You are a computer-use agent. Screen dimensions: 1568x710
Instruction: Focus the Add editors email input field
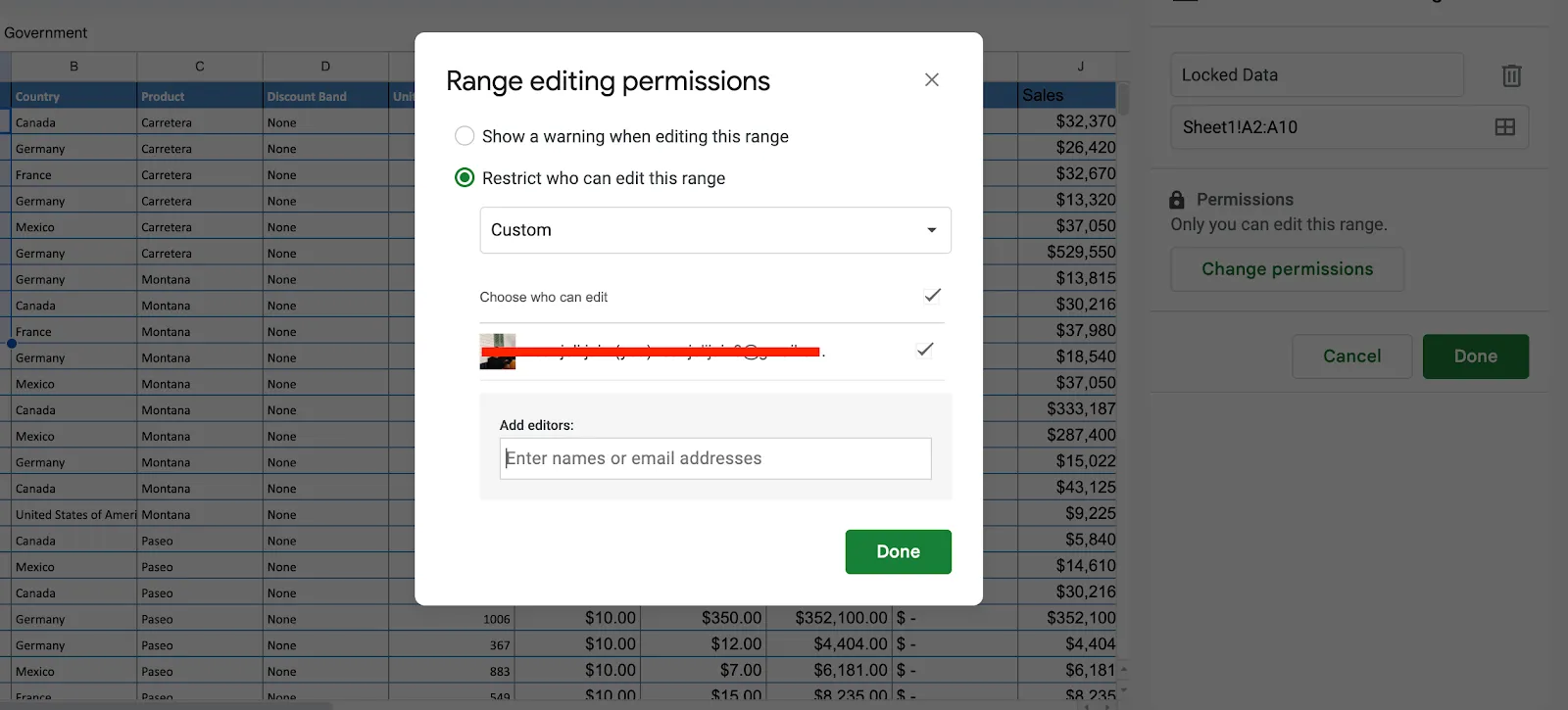click(715, 458)
